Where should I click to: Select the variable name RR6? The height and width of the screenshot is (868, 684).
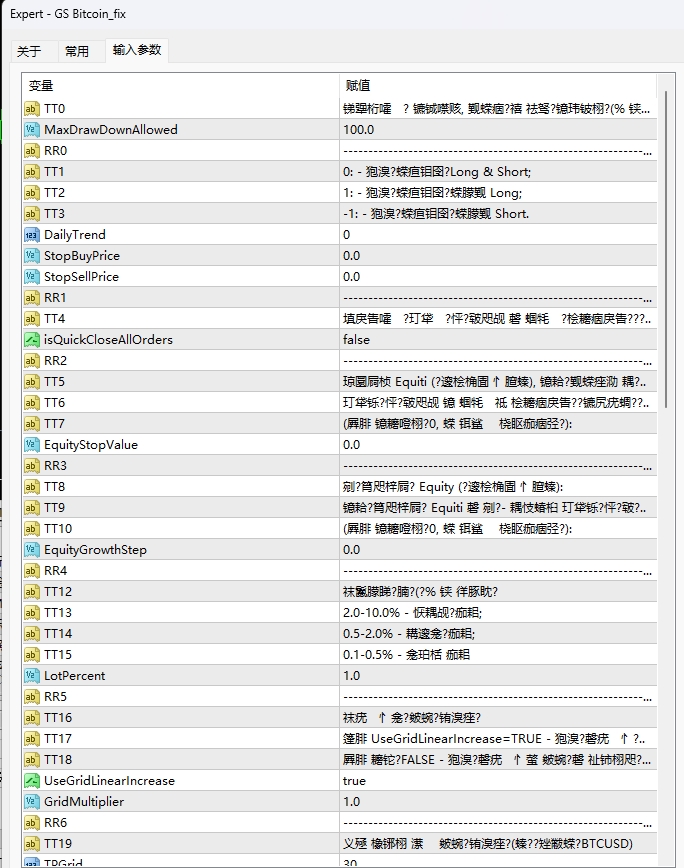(x=55, y=823)
